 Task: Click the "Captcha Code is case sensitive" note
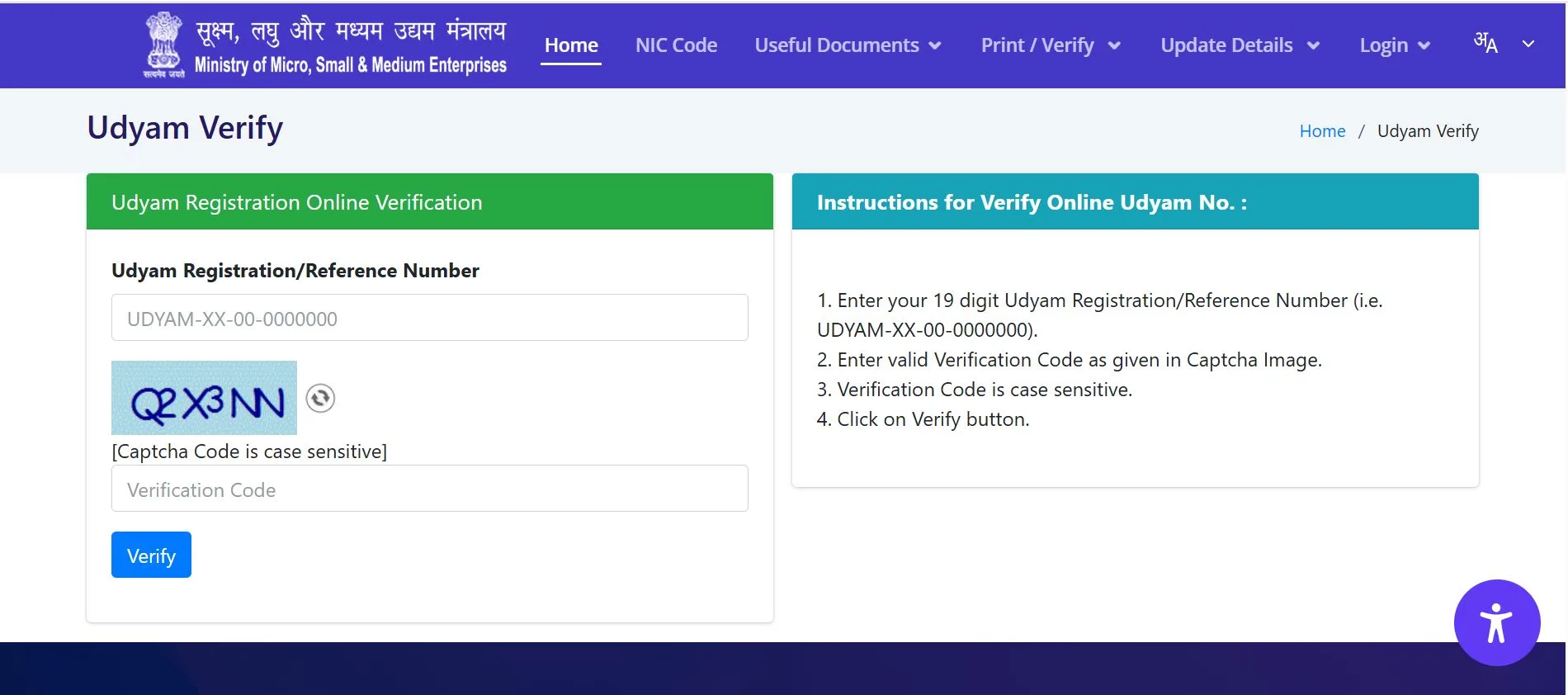click(x=249, y=452)
